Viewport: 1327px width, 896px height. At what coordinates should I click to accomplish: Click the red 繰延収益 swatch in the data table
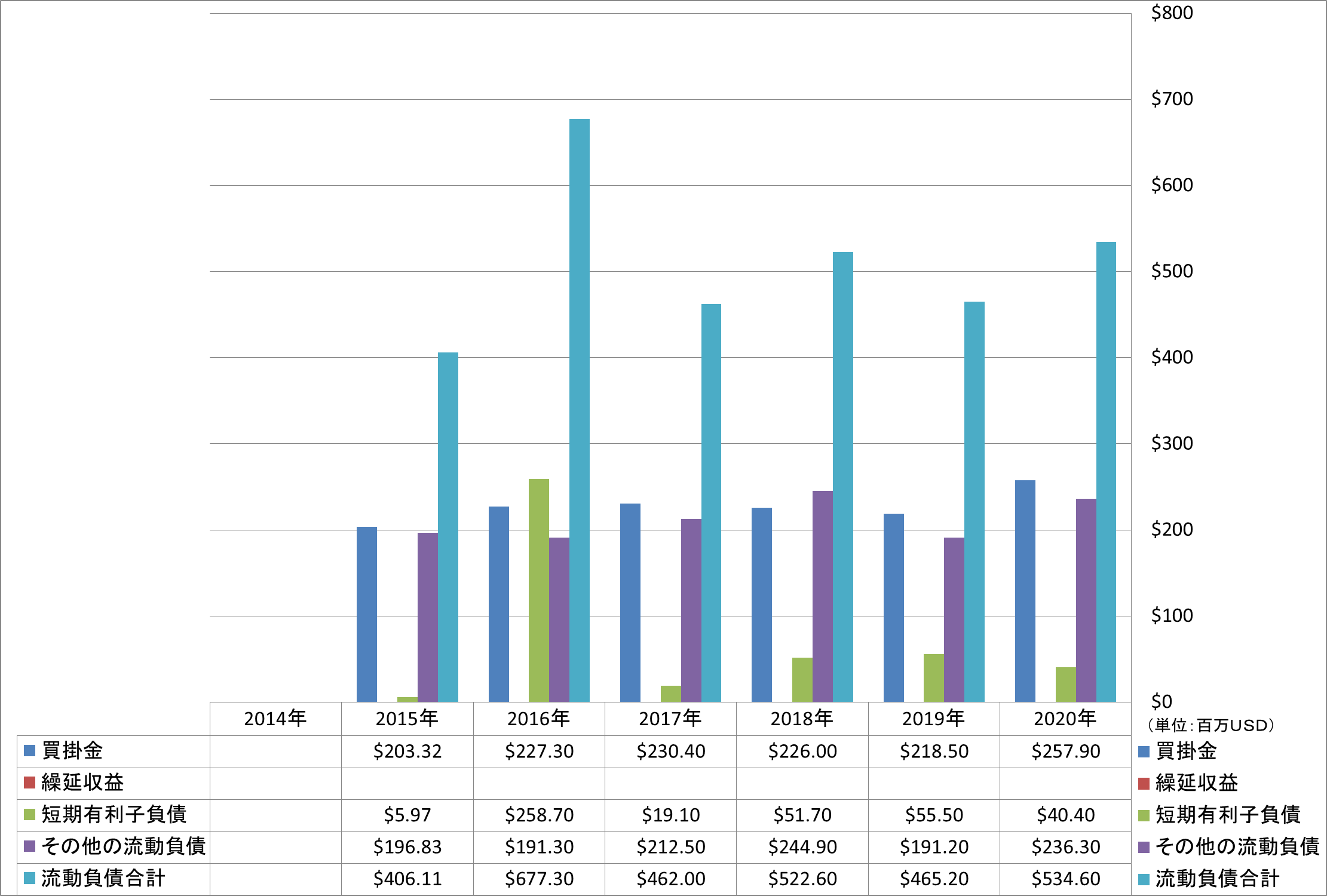[x=29, y=783]
